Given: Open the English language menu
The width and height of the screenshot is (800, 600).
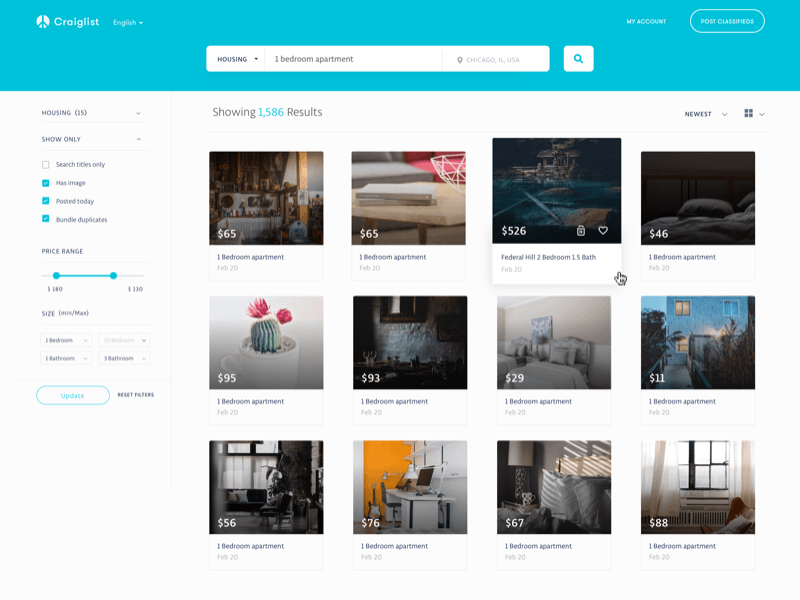Looking at the screenshot, I should [126, 20].
